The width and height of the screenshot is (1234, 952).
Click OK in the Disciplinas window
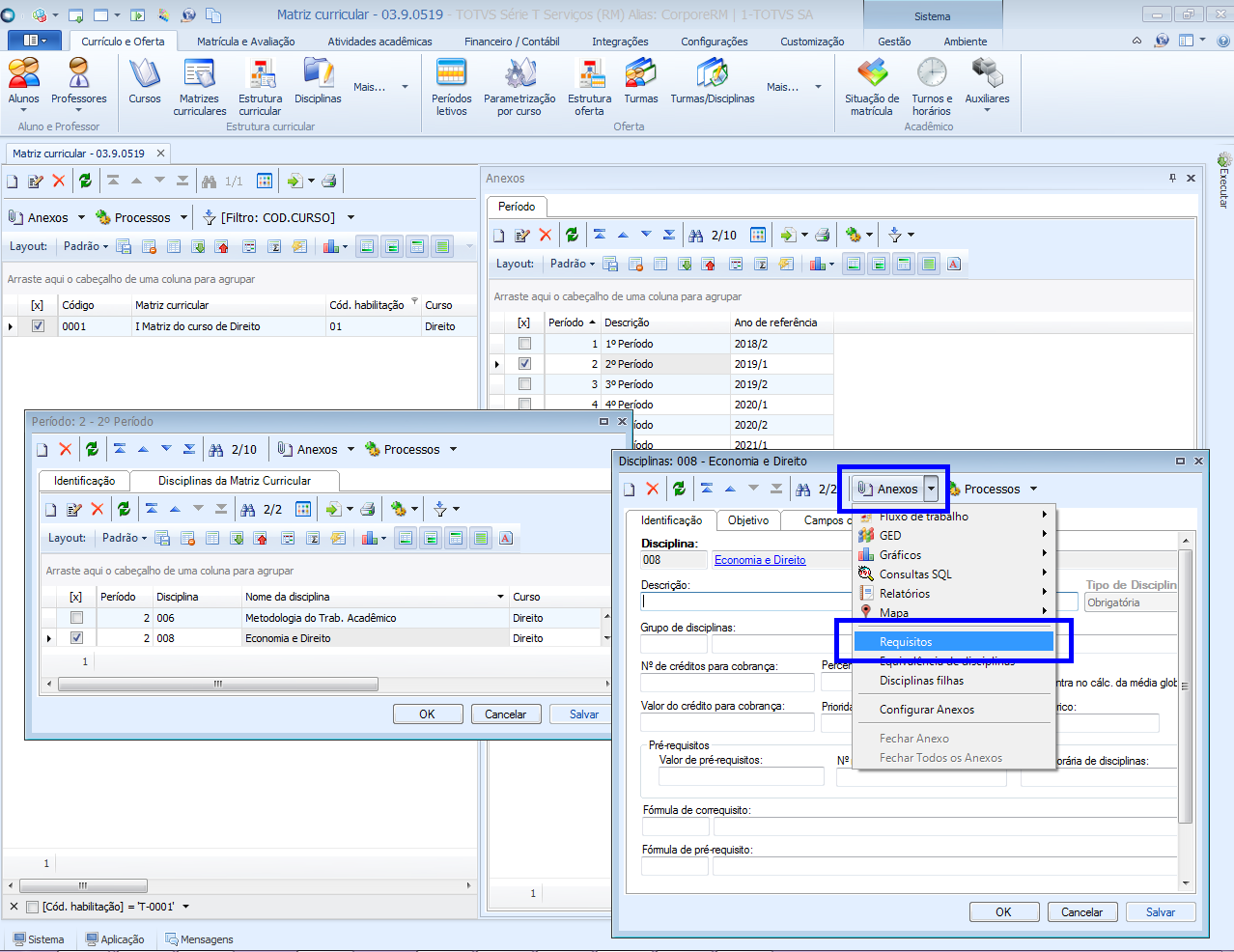(1003, 912)
